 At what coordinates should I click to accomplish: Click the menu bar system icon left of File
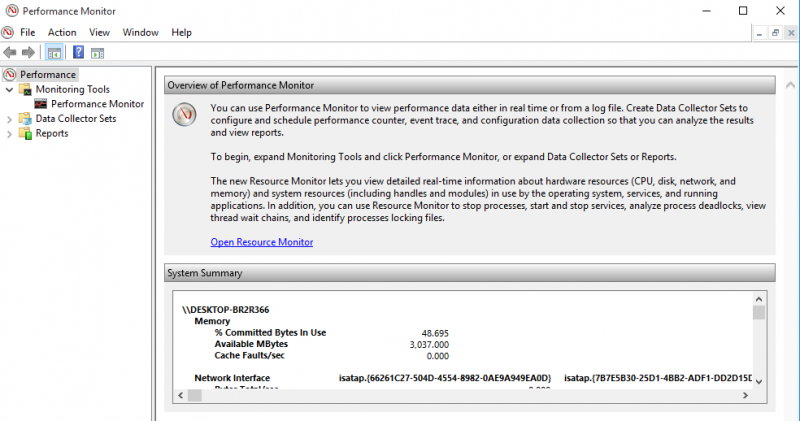8,33
